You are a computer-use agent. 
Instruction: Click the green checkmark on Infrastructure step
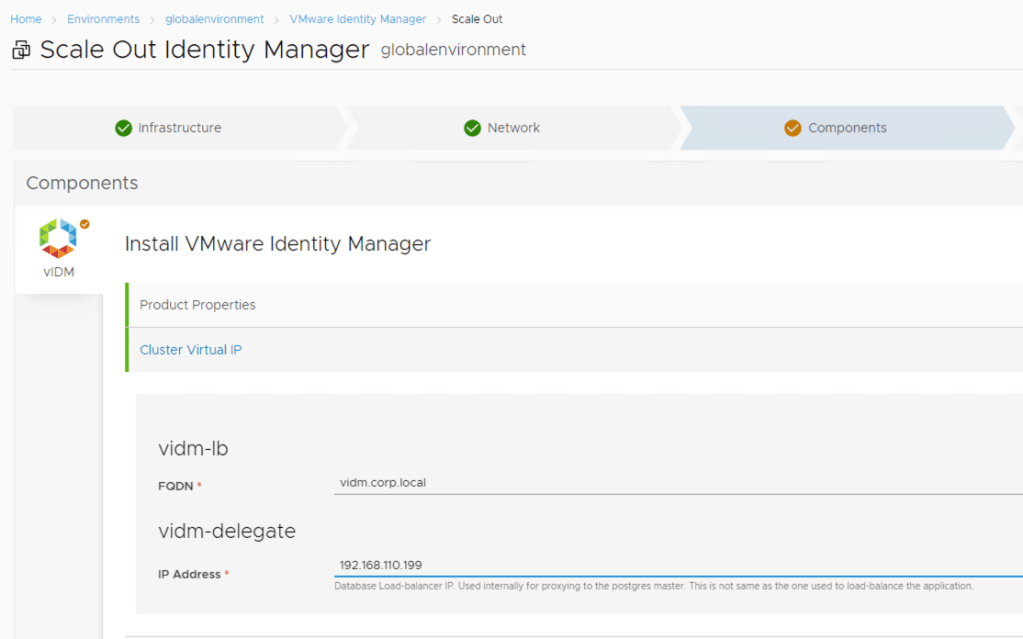tap(123, 128)
